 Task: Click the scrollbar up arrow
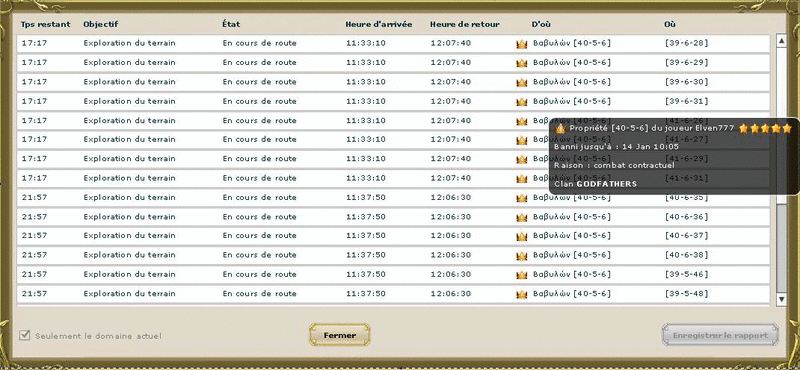click(x=781, y=41)
